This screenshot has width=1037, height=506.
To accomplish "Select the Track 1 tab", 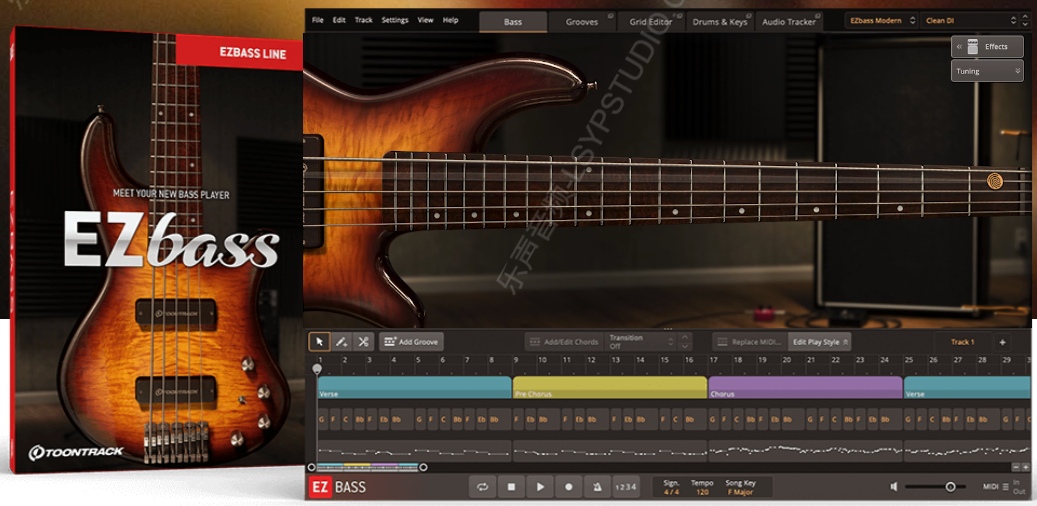I will pos(962,342).
